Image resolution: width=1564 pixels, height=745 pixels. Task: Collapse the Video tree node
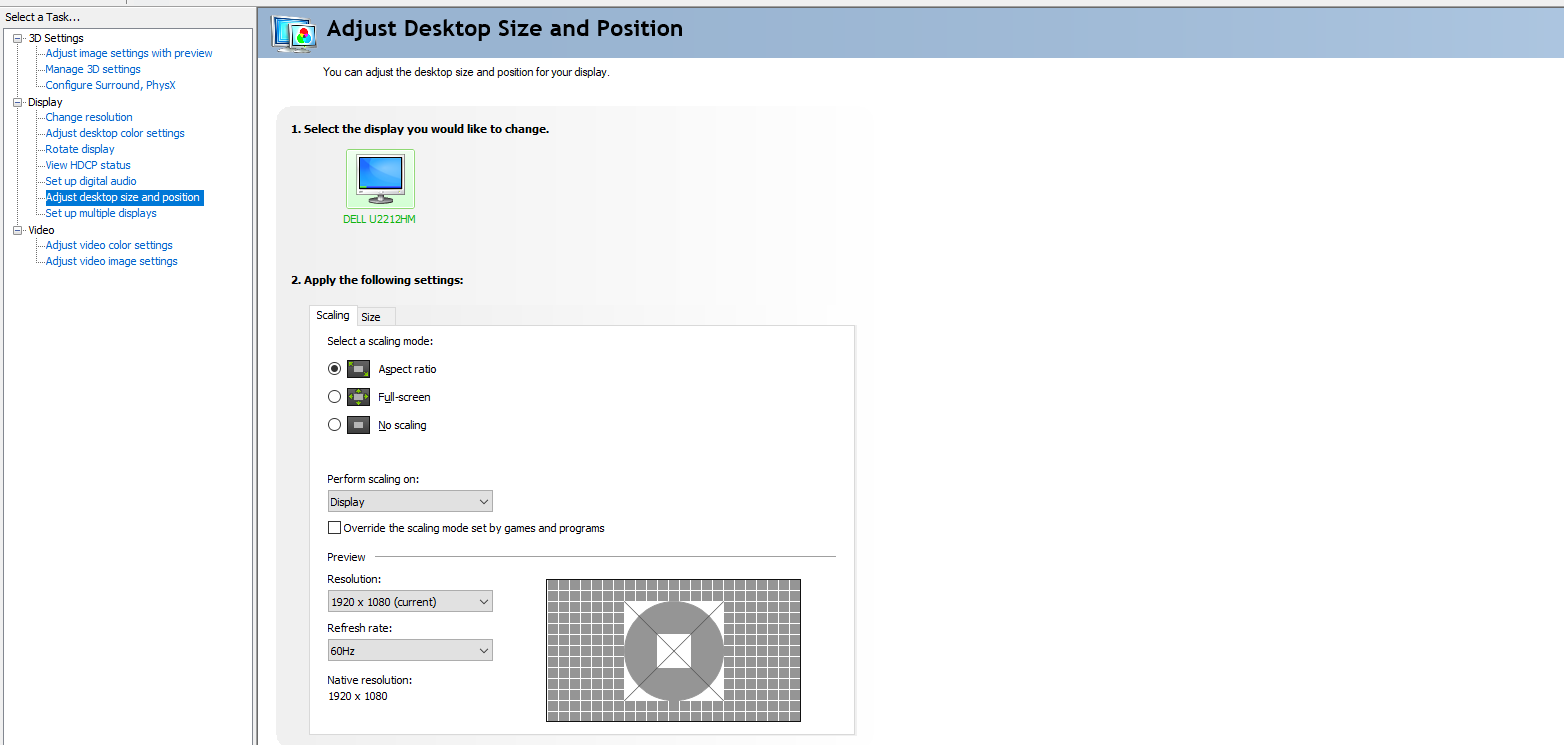click(17, 230)
